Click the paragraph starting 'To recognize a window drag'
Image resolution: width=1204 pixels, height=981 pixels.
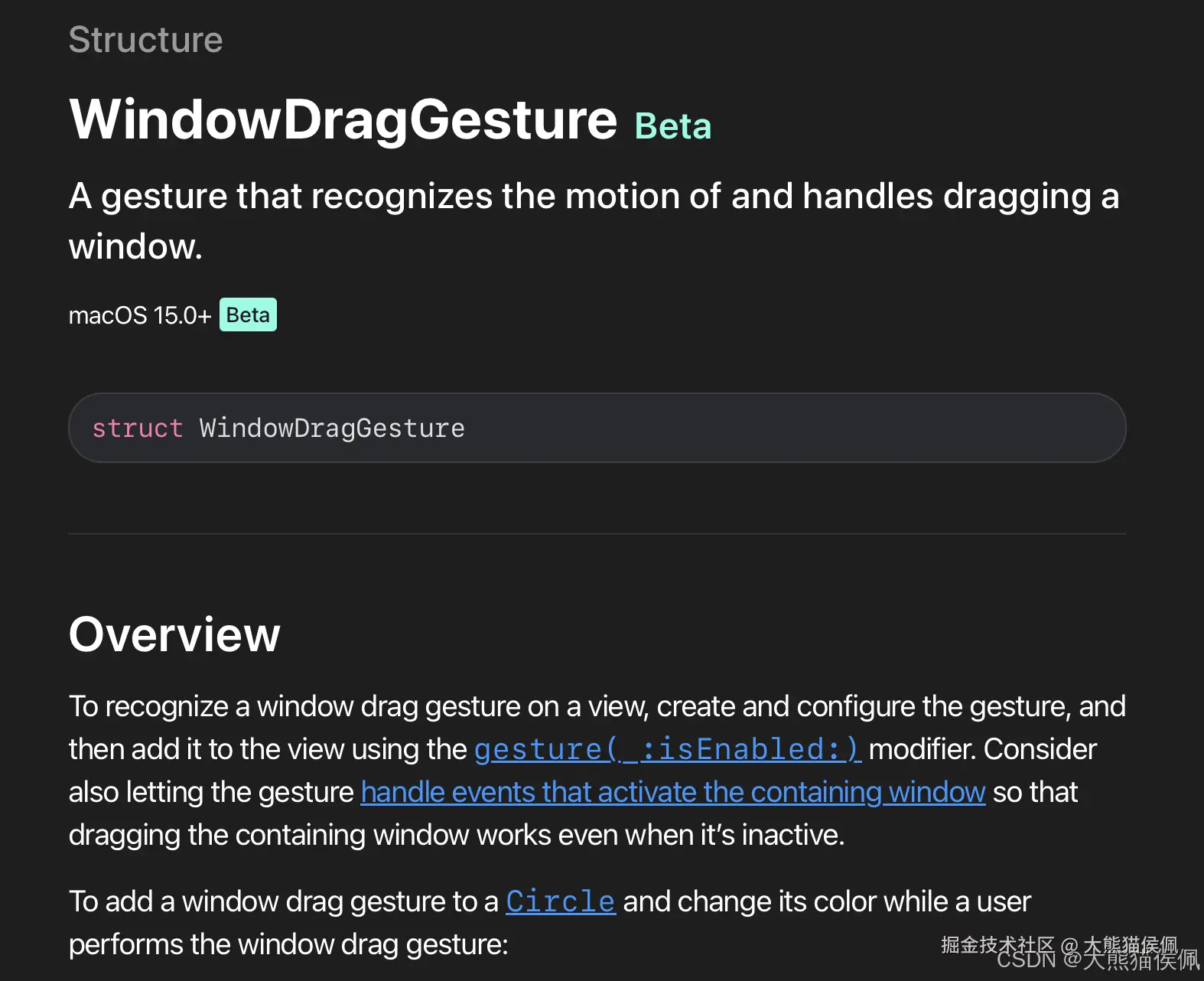click(x=597, y=771)
